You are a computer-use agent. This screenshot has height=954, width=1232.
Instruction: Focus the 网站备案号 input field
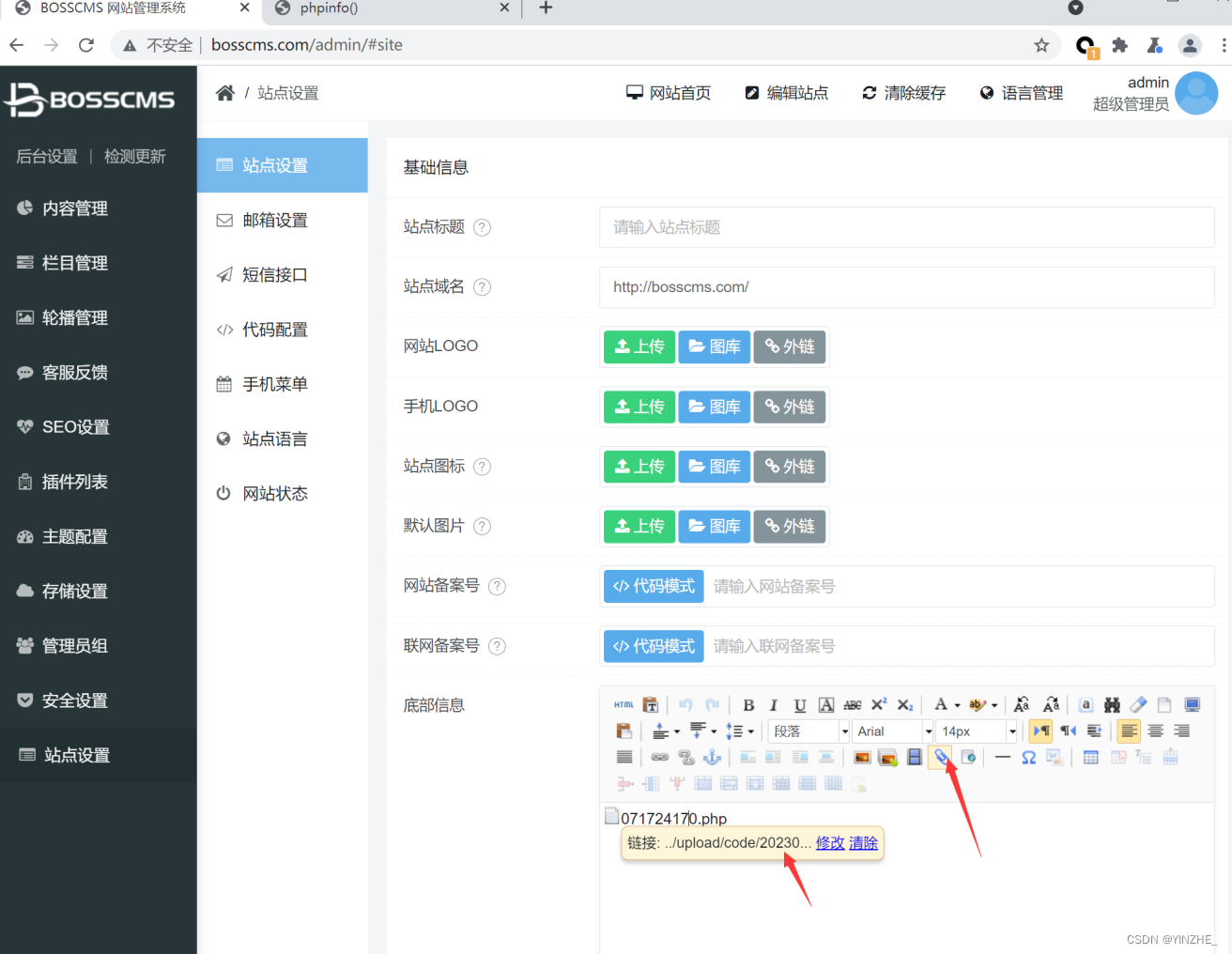[x=958, y=586]
